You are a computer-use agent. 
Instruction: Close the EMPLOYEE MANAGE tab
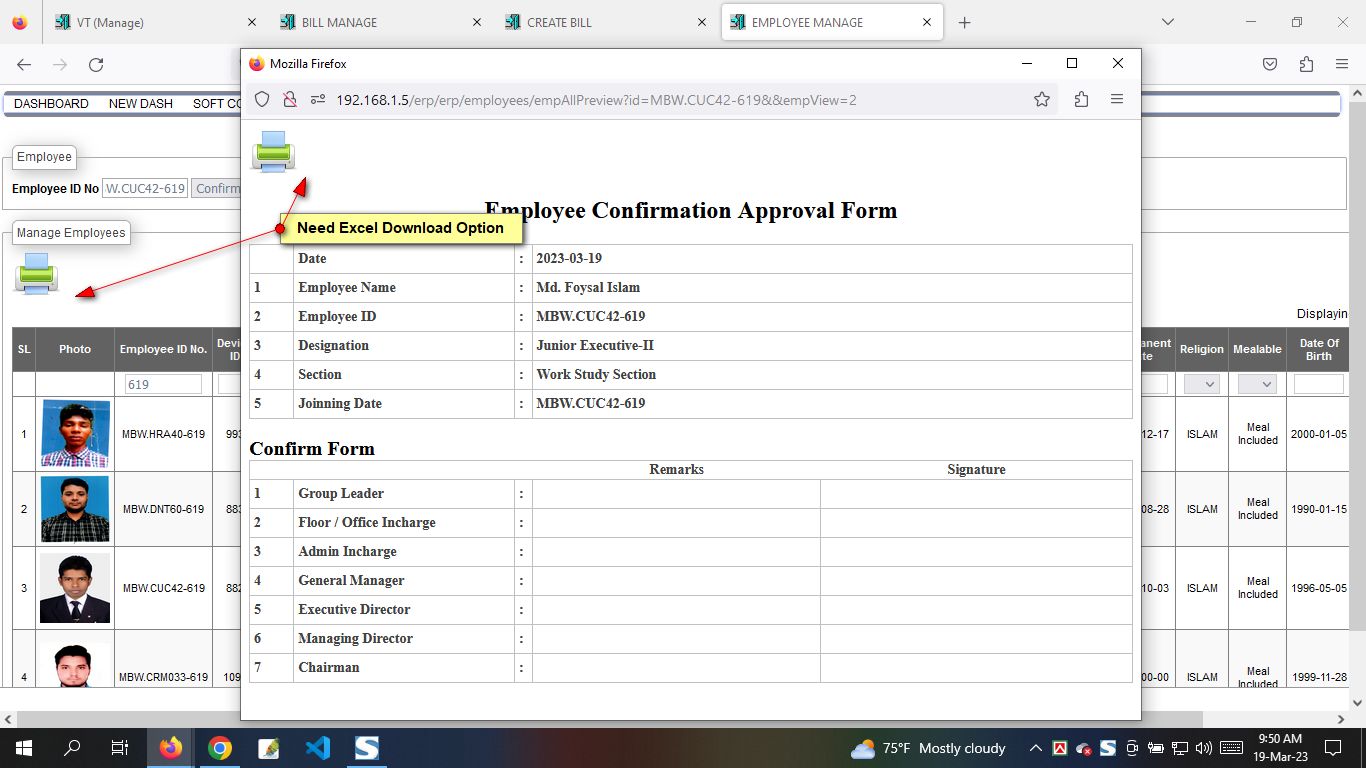click(x=927, y=22)
